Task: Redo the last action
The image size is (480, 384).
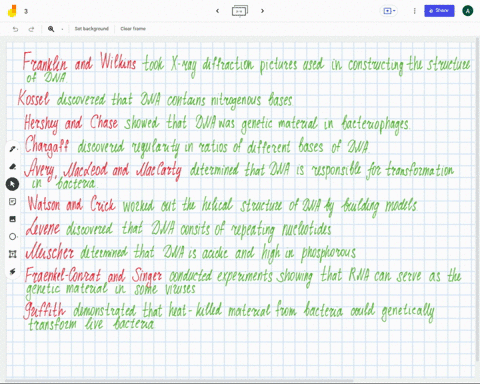Action: click(x=31, y=29)
